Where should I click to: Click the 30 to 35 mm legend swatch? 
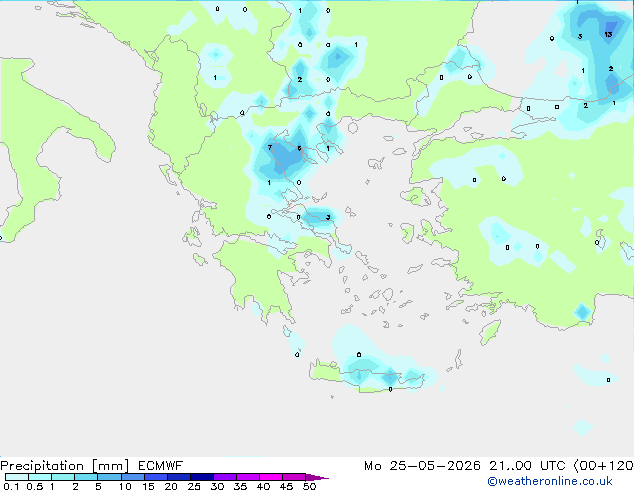[224, 477]
